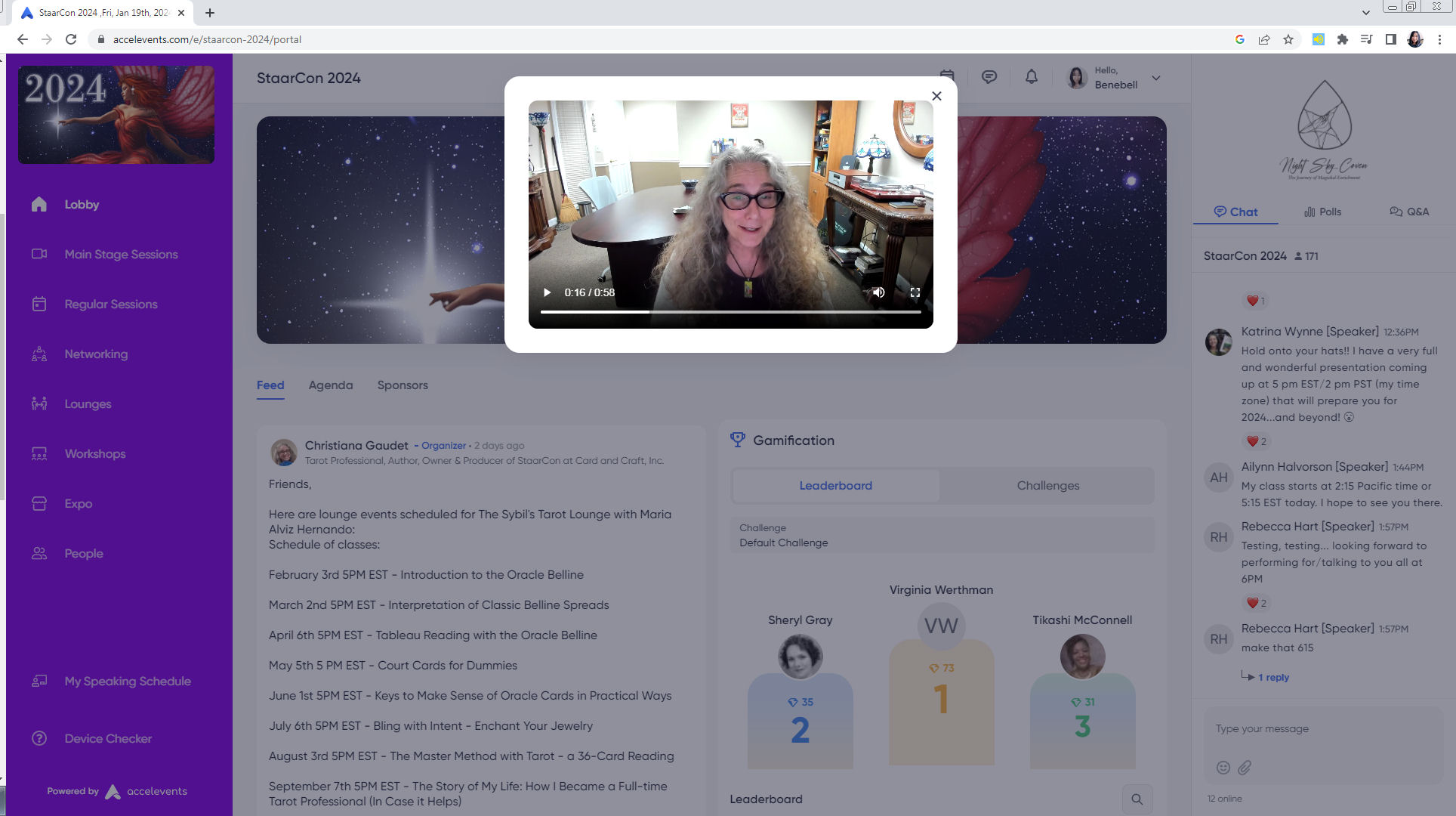This screenshot has height=816, width=1456.
Task: Seek within the video progress bar
Action: [730, 311]
